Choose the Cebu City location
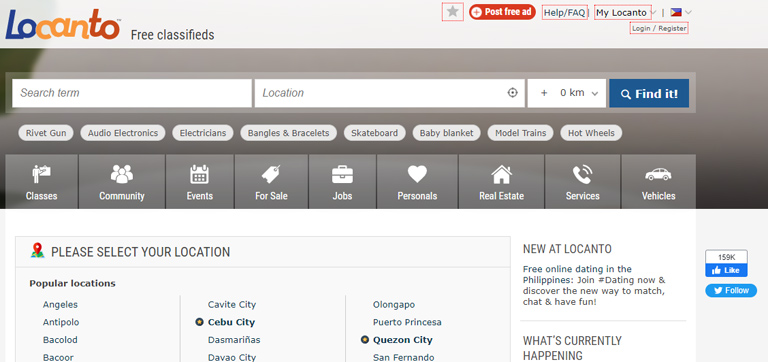This screenshot has width=768, height=362. 231,322
